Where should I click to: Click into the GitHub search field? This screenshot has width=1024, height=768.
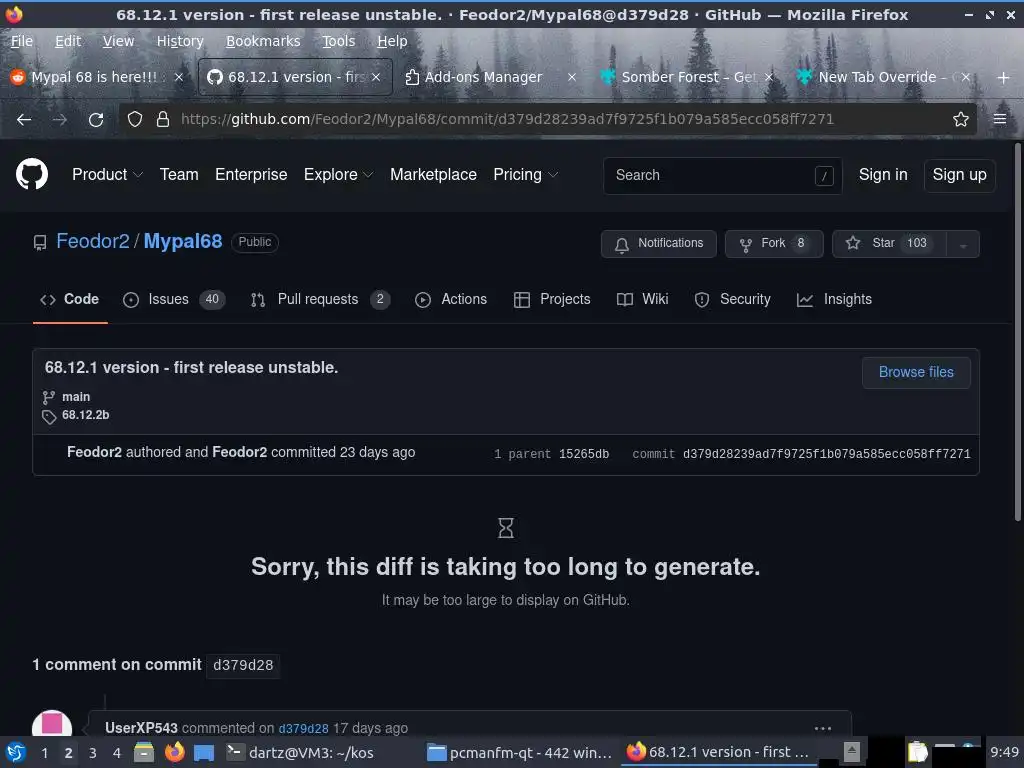coord(722,175)
